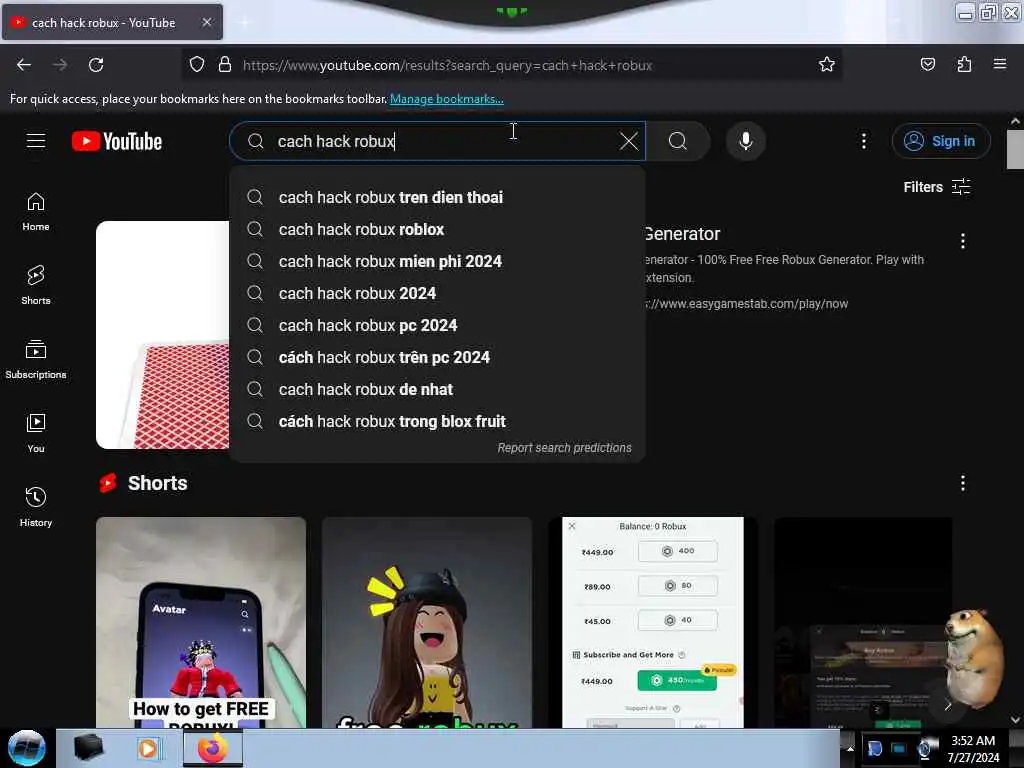Open the Pocket save icon
Image resolution: width=1024 pixels, height=768 pixels.
pyautogui.click(x=927, y=65)
